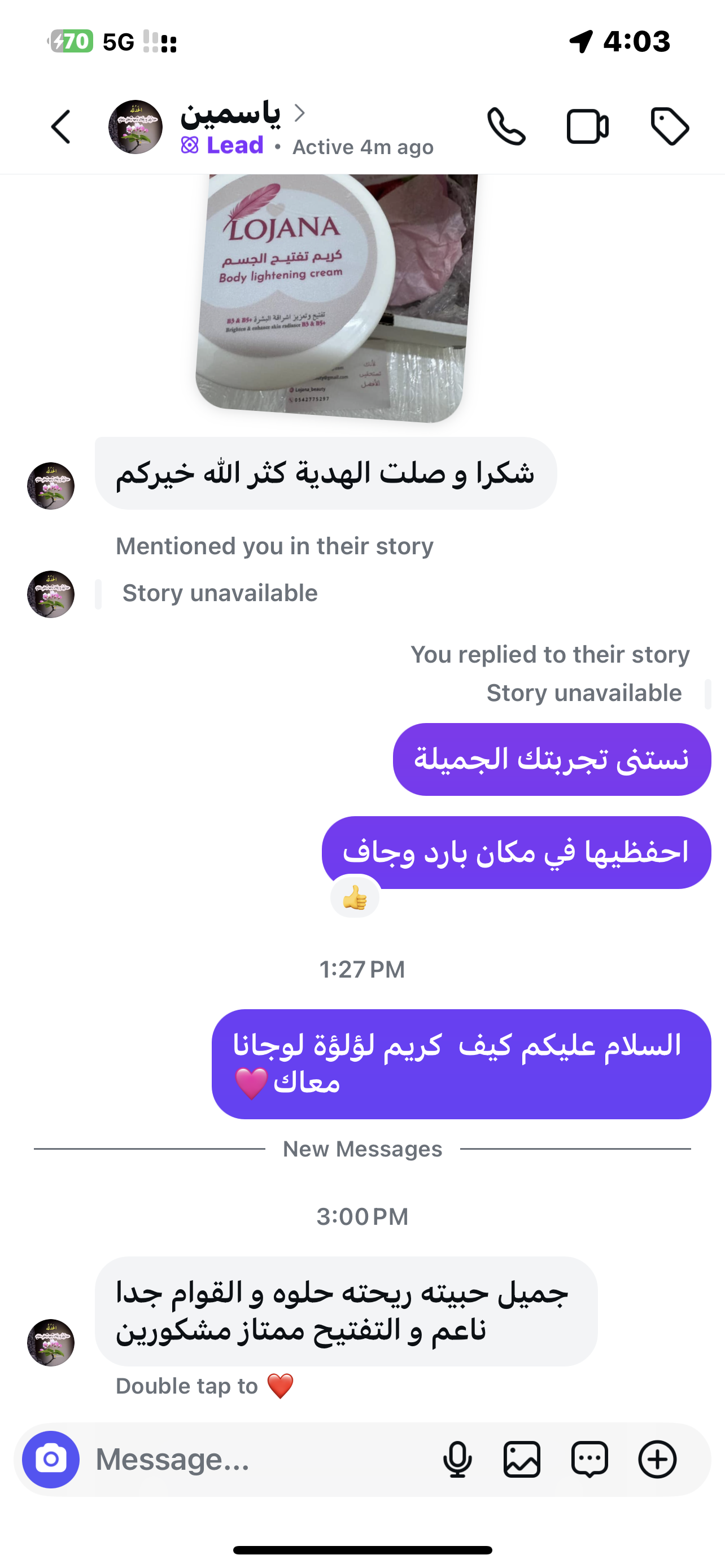
Task: Expand contact details chevron beside ياسمين
Action: click(299, 113)
